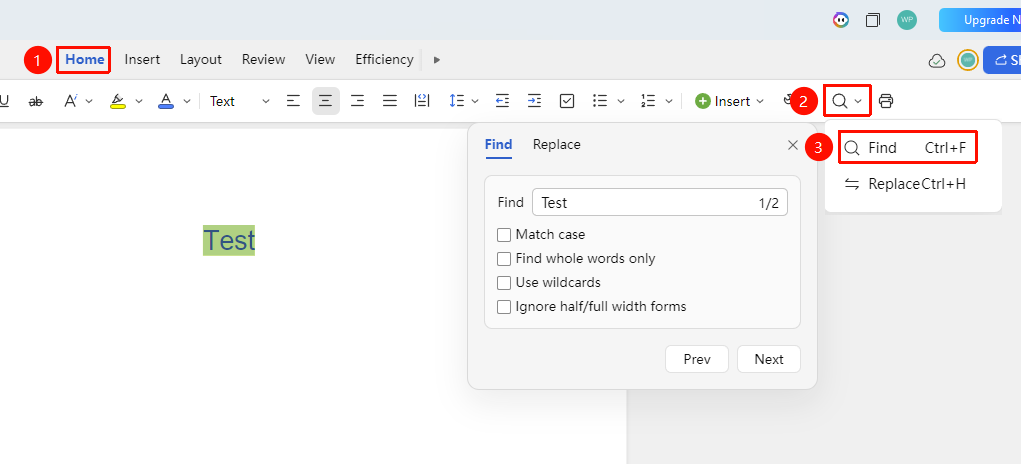1021x464 pixels.
Task: Tick Ignore half/full width forms
Action: point(503,307)
